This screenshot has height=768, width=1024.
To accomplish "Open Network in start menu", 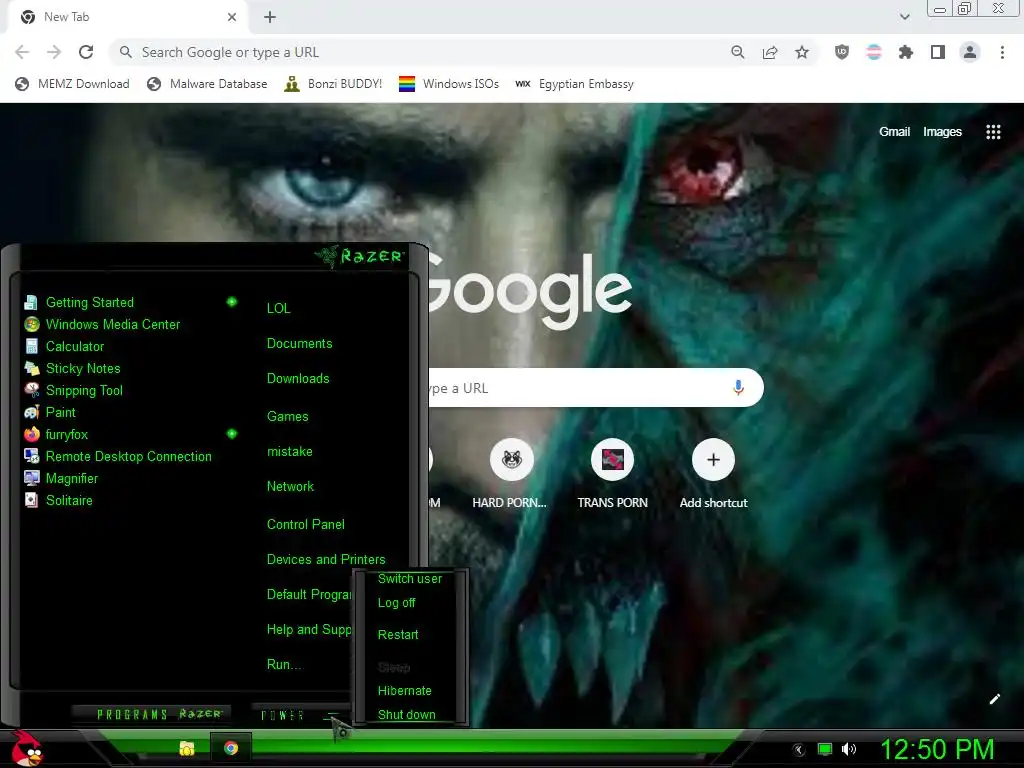I will pos(290,487).
